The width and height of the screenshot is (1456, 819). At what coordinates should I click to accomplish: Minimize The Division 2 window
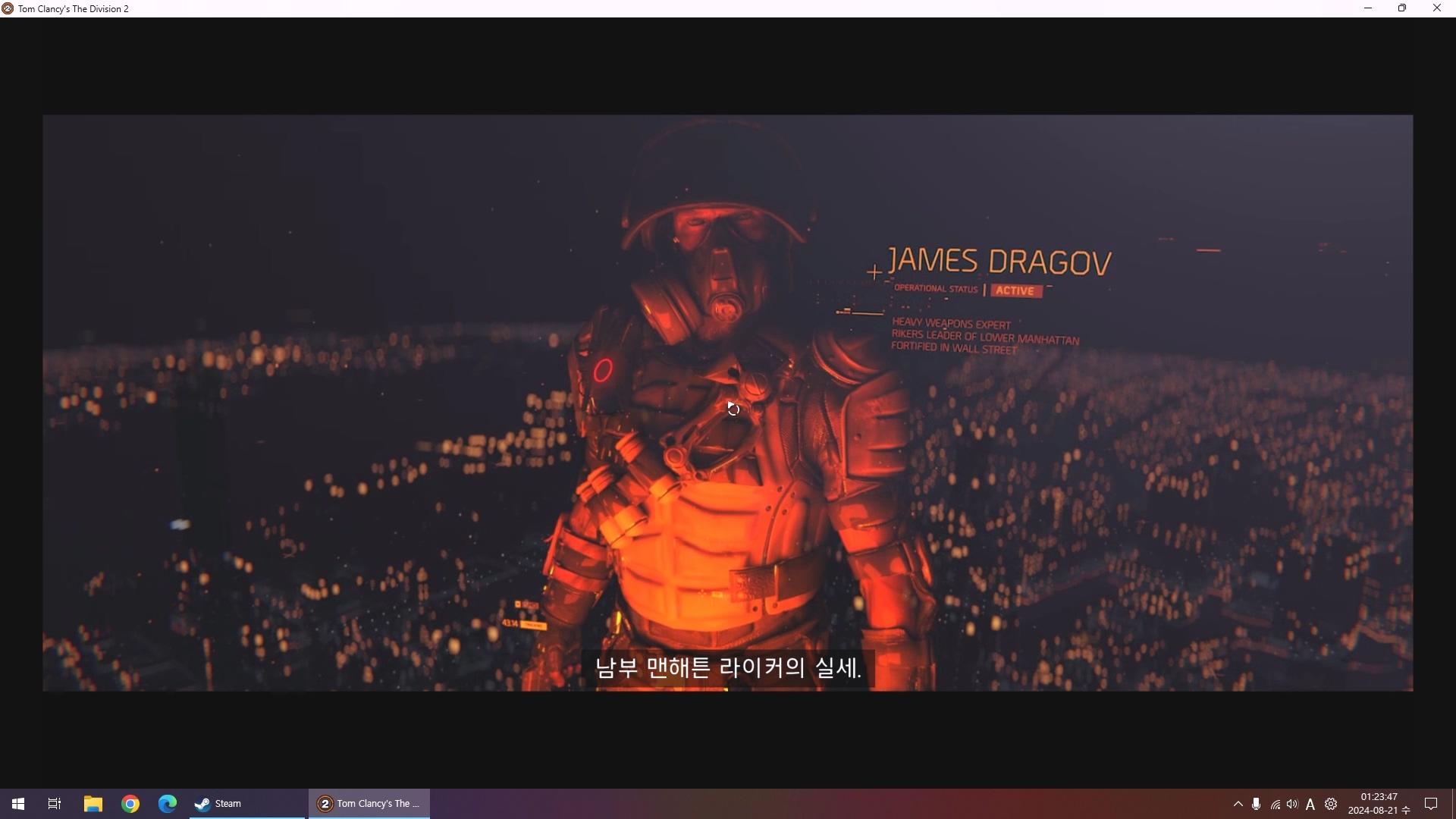1368,8
